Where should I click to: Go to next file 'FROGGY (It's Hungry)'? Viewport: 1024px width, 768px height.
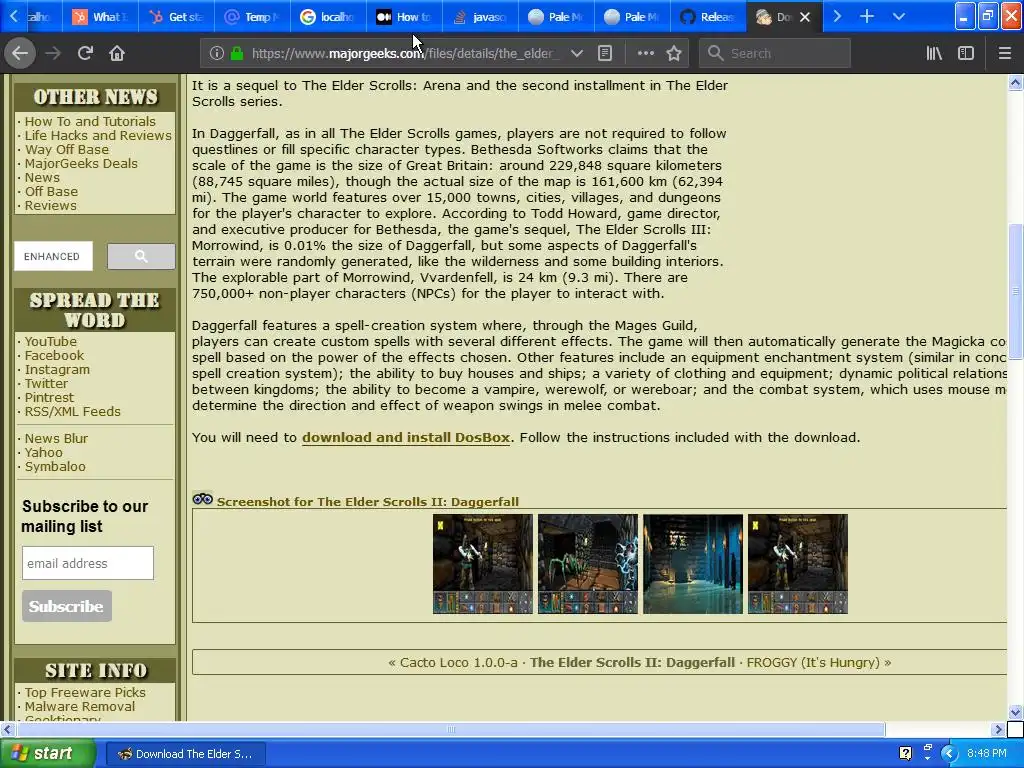tap(813, 662)
